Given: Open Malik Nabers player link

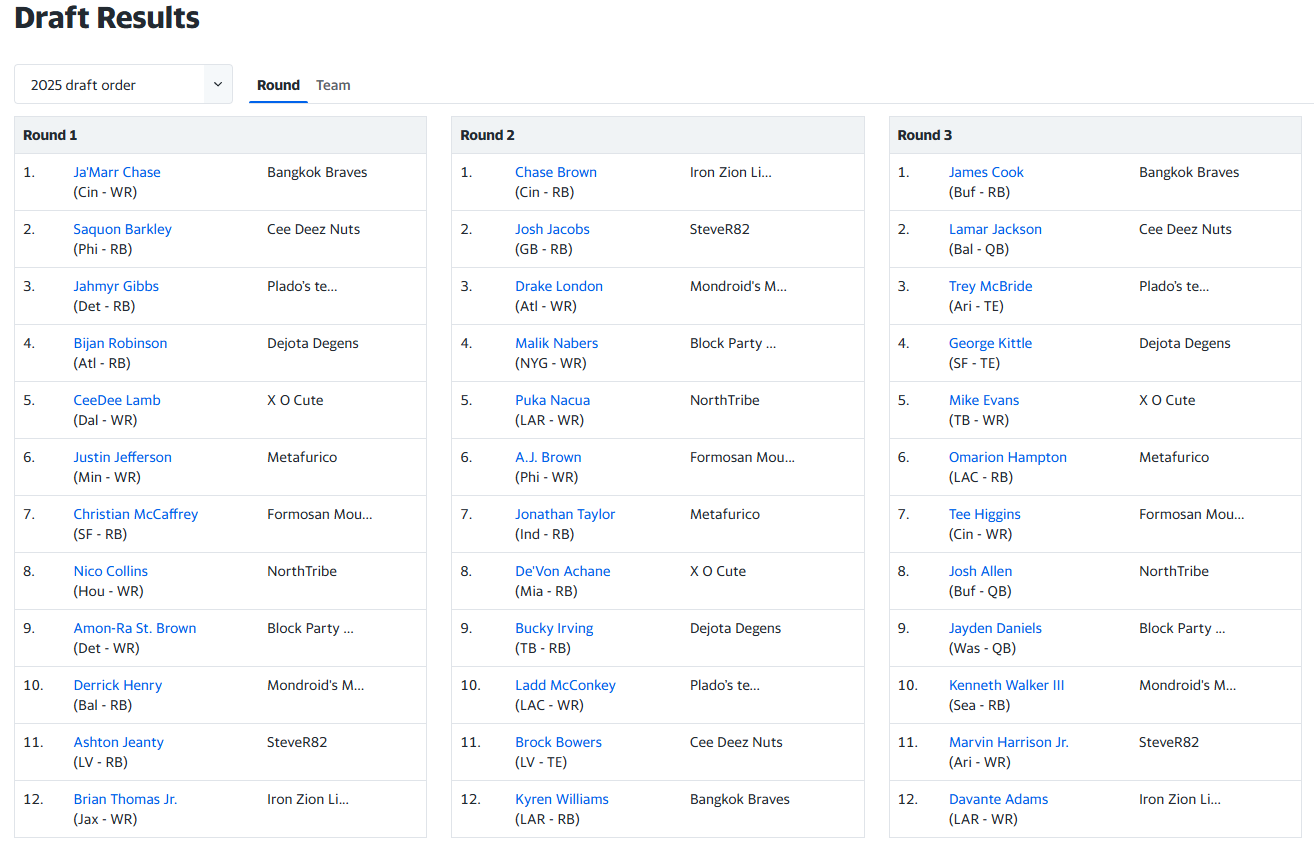Looking at the screenshot, I should [556, 343].
